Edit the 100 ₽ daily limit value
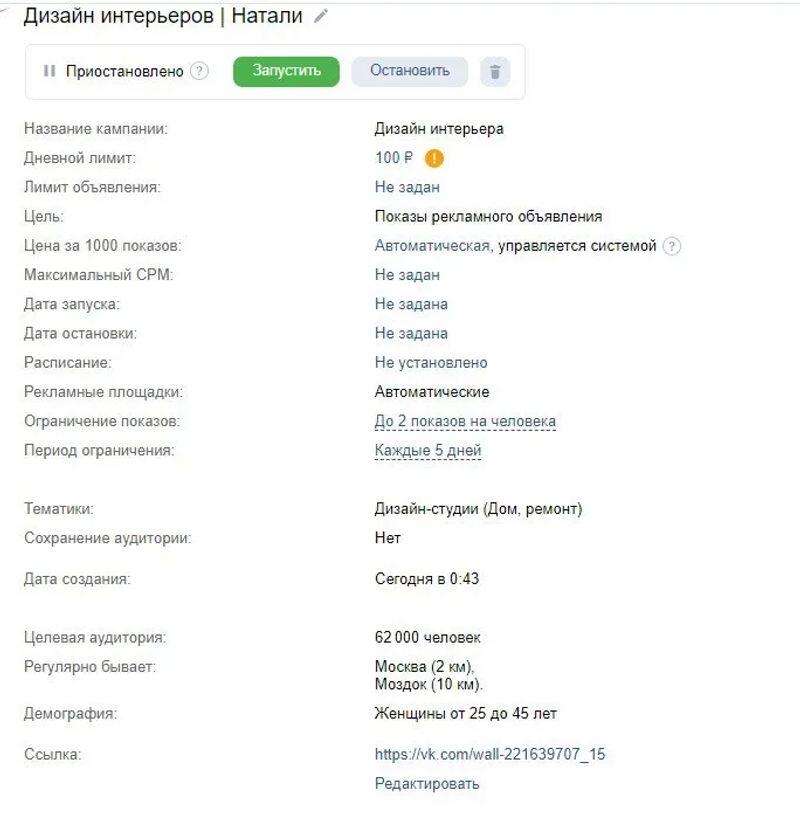This screenshot has width=800, height=840. click(393, 158)
